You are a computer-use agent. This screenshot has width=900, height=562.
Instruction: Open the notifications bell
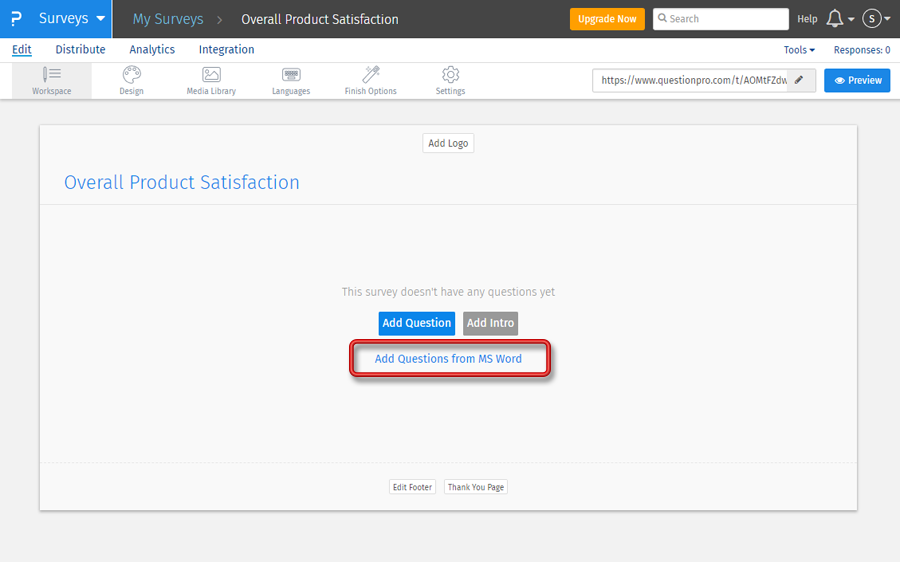[x=835, y=19]
